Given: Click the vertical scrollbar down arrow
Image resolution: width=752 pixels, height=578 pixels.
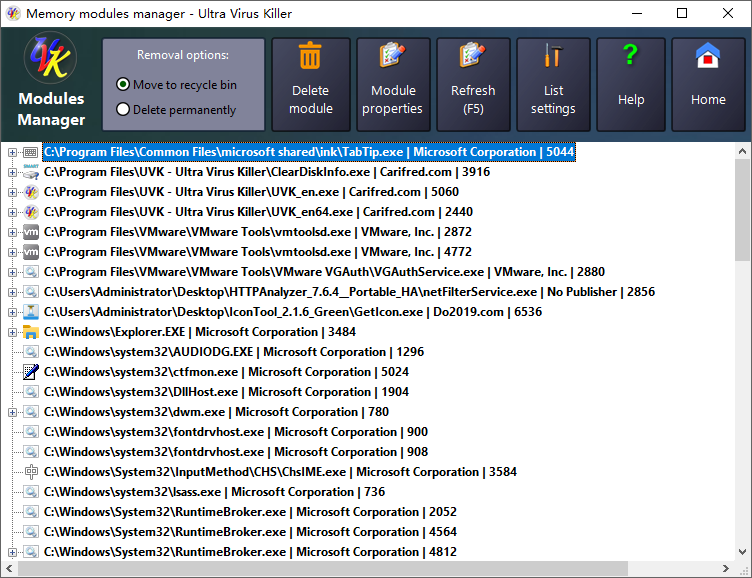Looking at the screenshot, I should 742,552.
